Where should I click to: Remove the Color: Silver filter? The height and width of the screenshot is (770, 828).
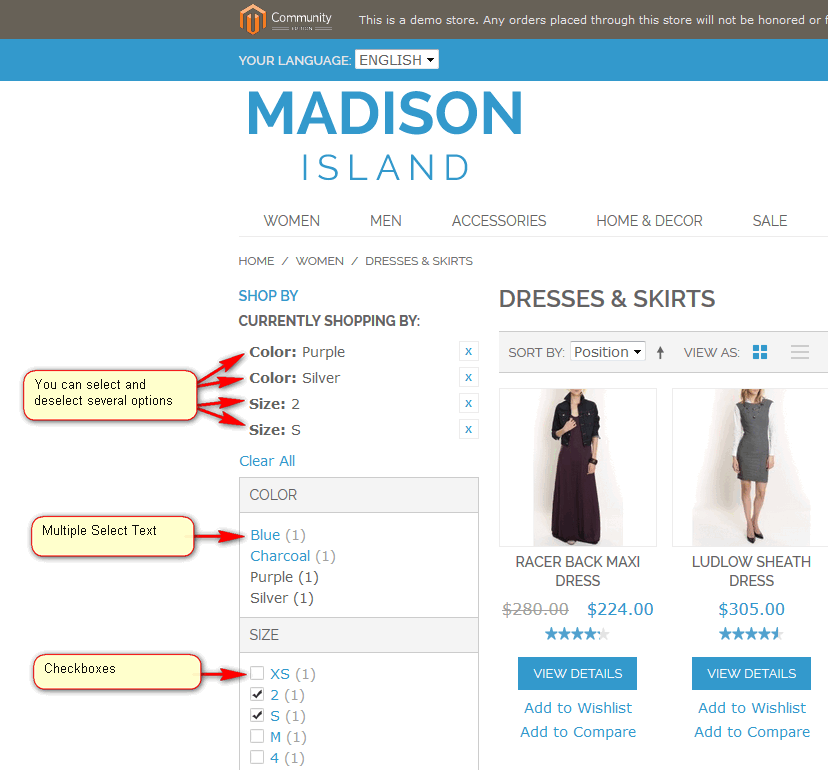pyautogui.click(x=468, y=377)
